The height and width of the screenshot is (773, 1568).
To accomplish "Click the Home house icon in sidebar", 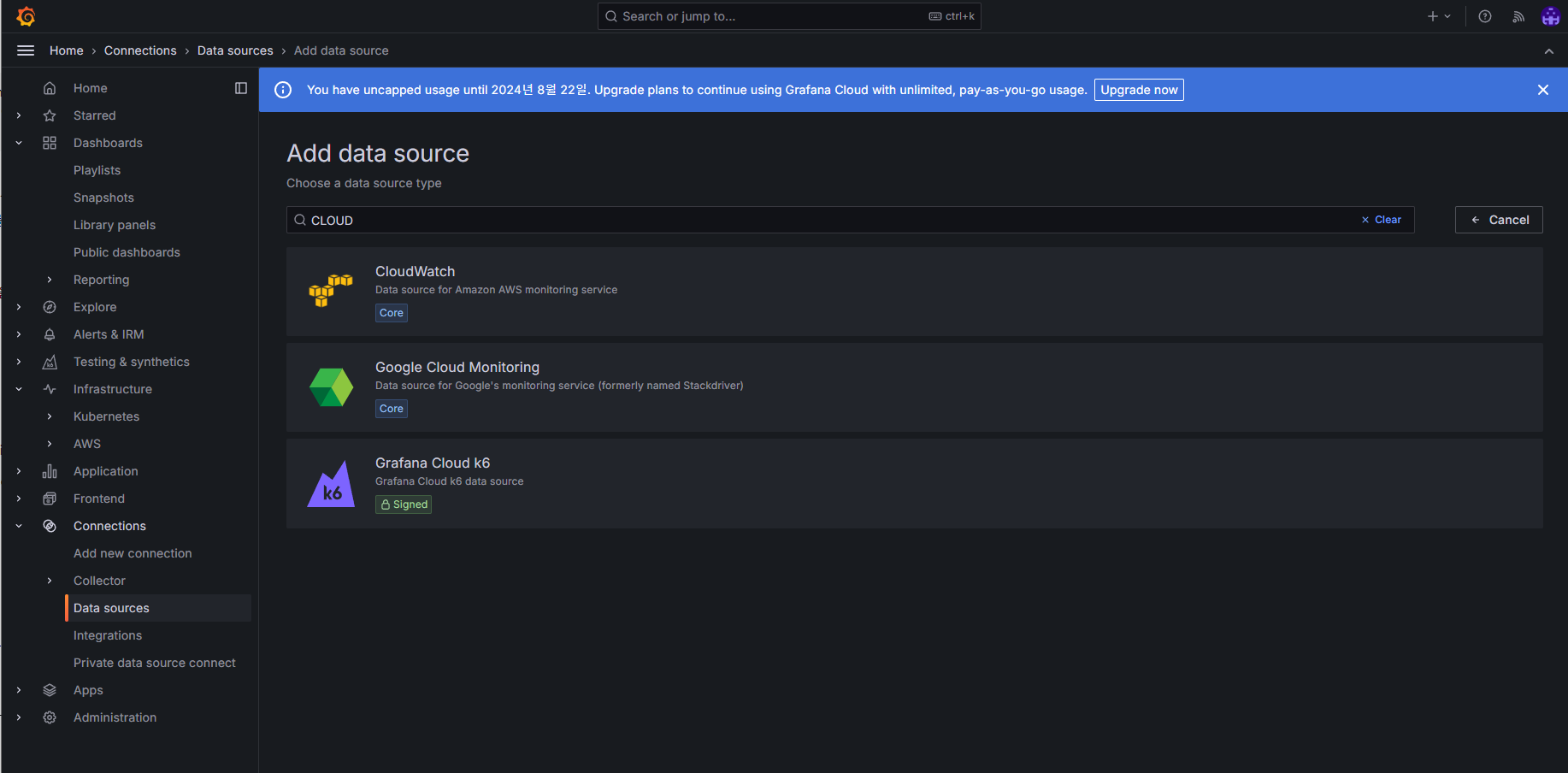I will [x=50, y=88].
